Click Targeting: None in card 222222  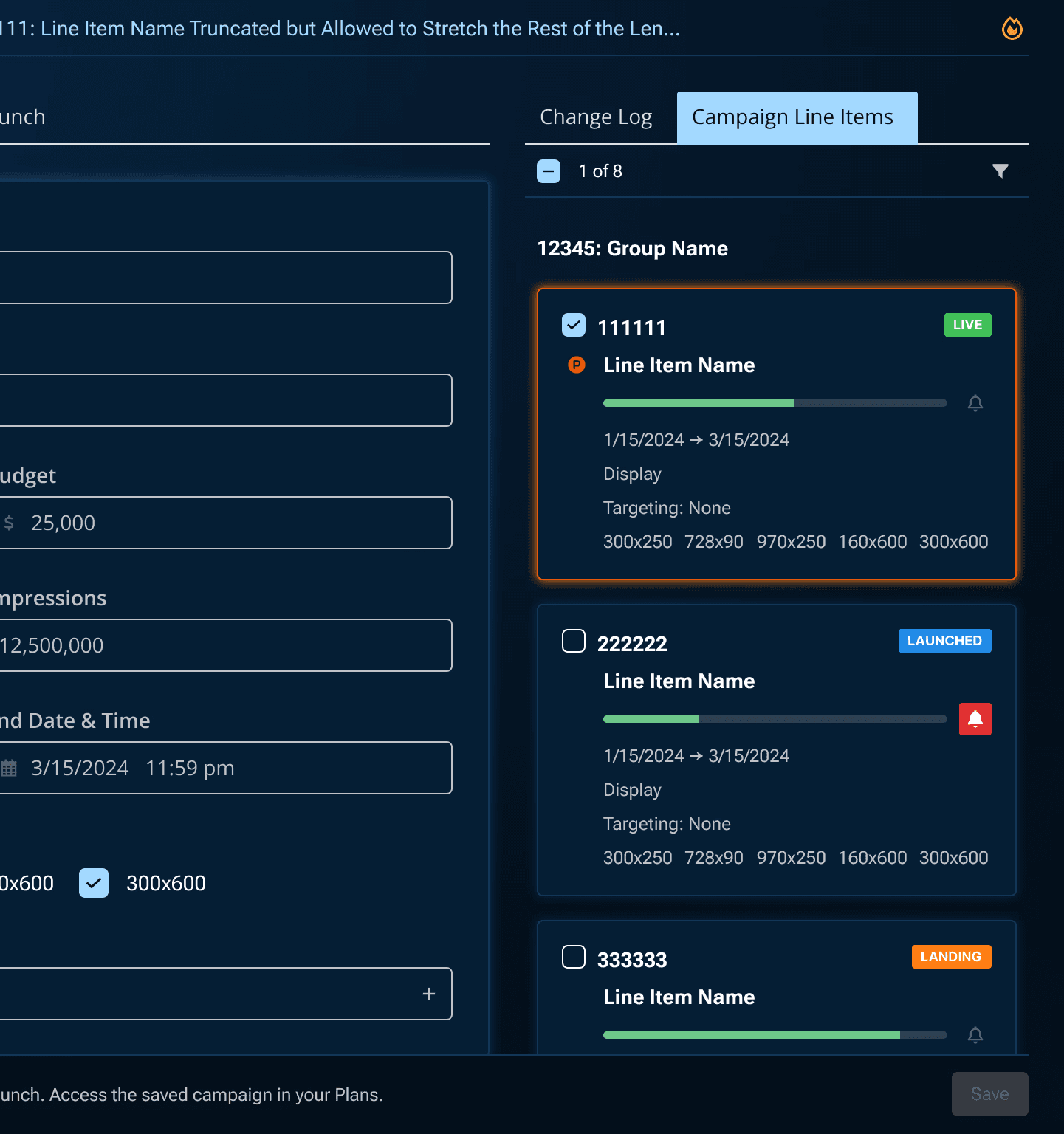point(667,824)
